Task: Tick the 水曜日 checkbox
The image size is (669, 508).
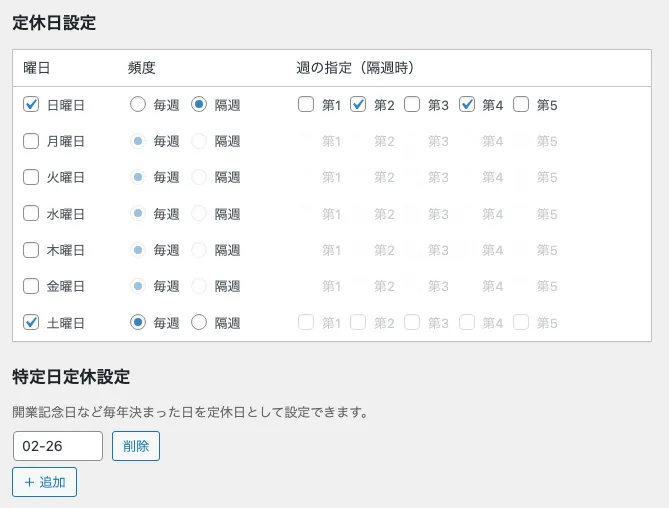Action: [31, 214]
